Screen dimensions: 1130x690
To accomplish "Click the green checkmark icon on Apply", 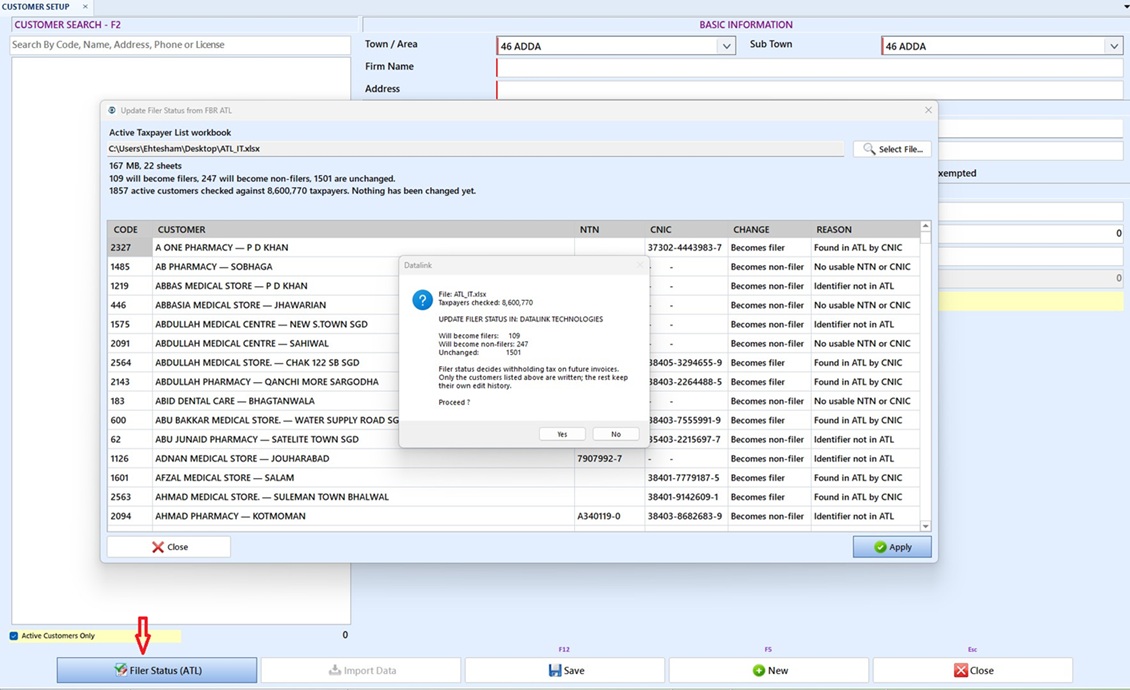I will click(880, 547).
